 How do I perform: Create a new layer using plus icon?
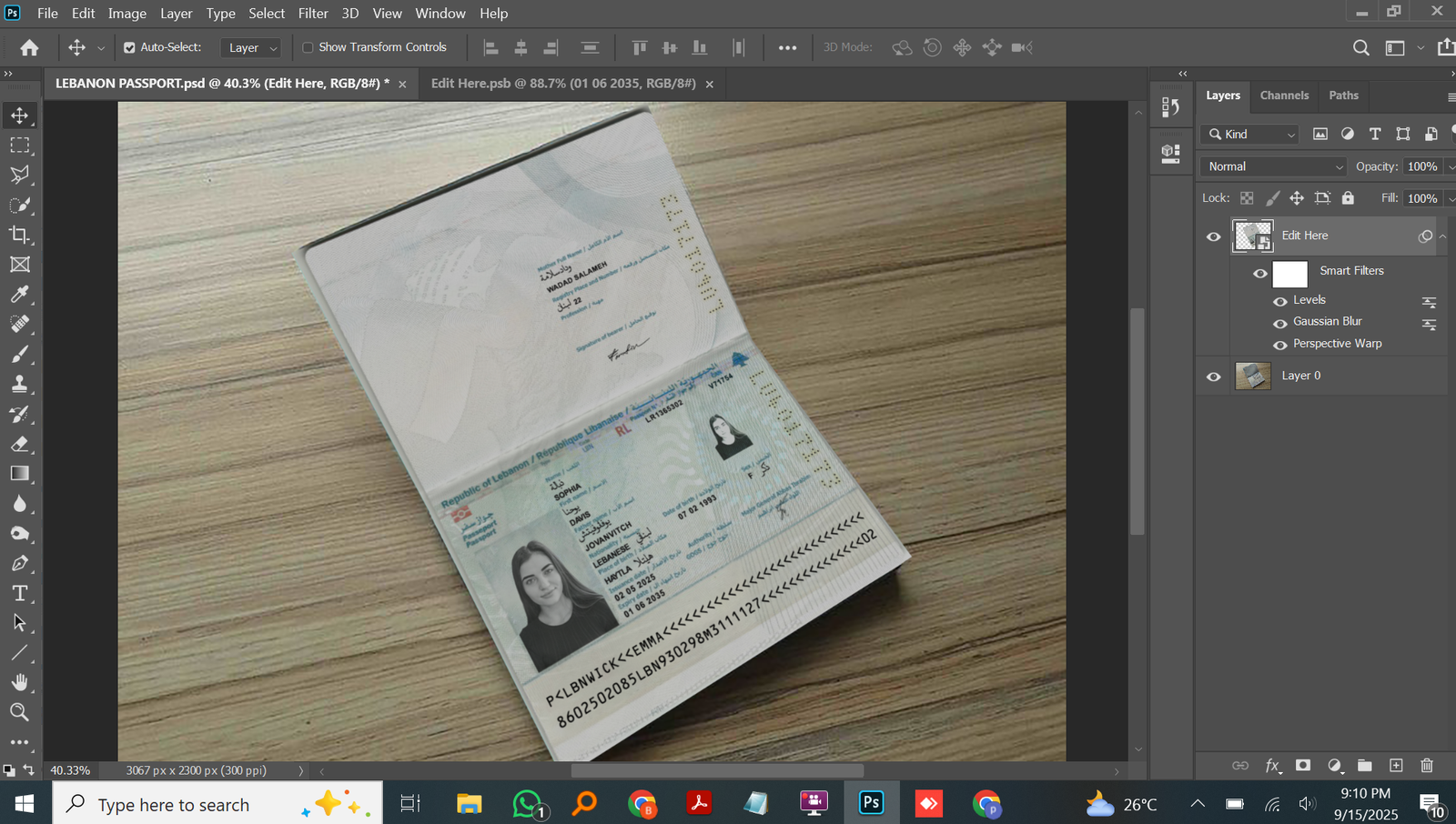[x=1396, y=766]
